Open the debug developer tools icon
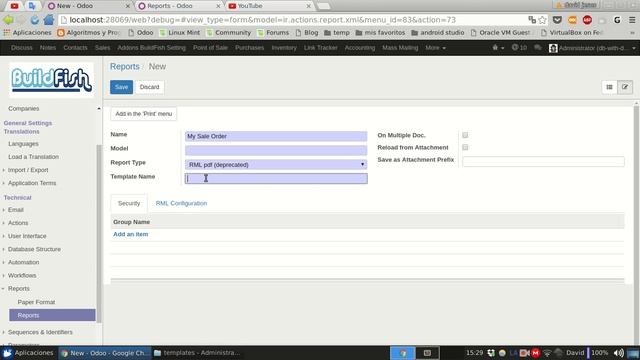640x360 pixels. [x=498, y=48]
